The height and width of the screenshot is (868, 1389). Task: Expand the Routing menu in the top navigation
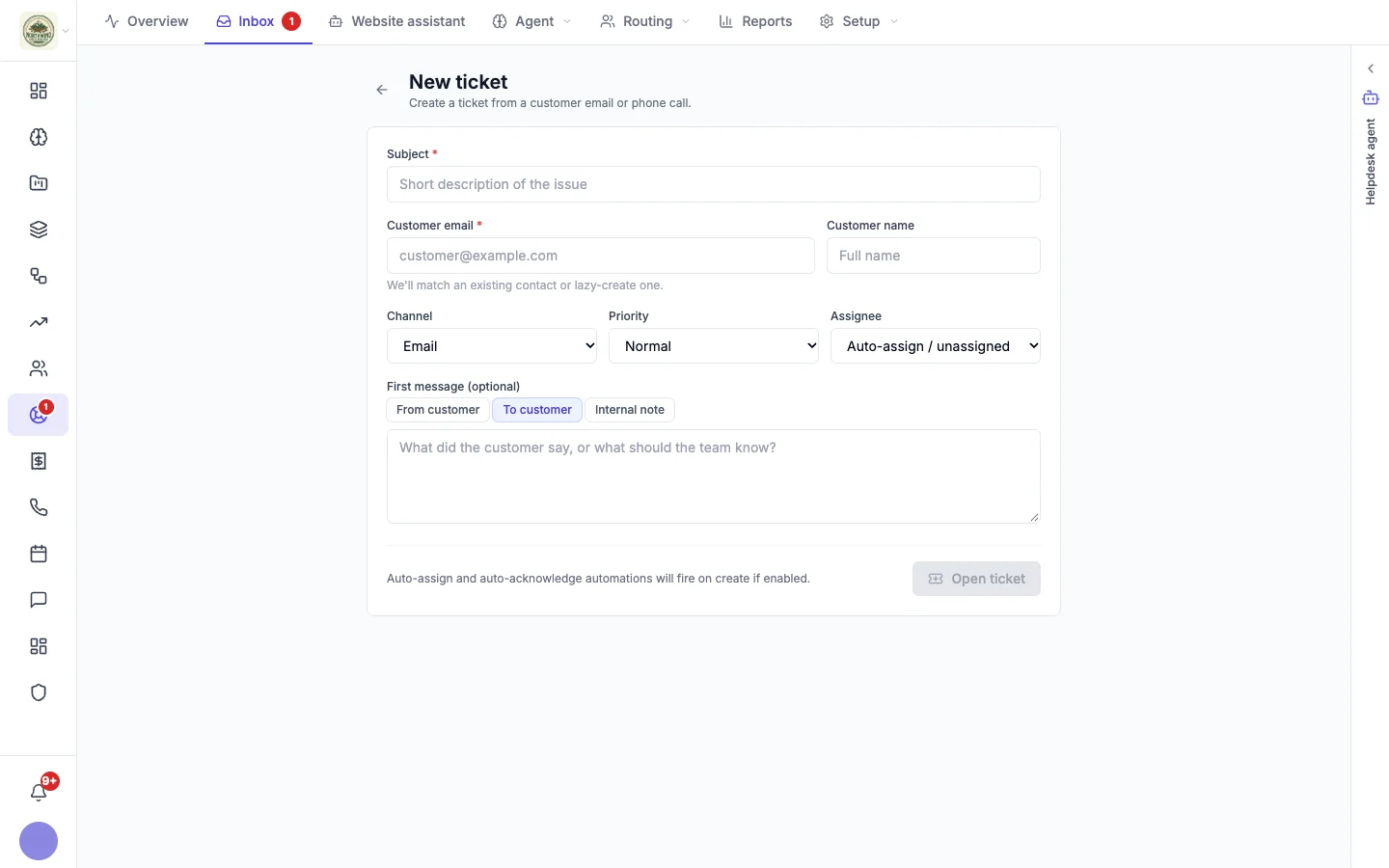click(x=645, y=21)
